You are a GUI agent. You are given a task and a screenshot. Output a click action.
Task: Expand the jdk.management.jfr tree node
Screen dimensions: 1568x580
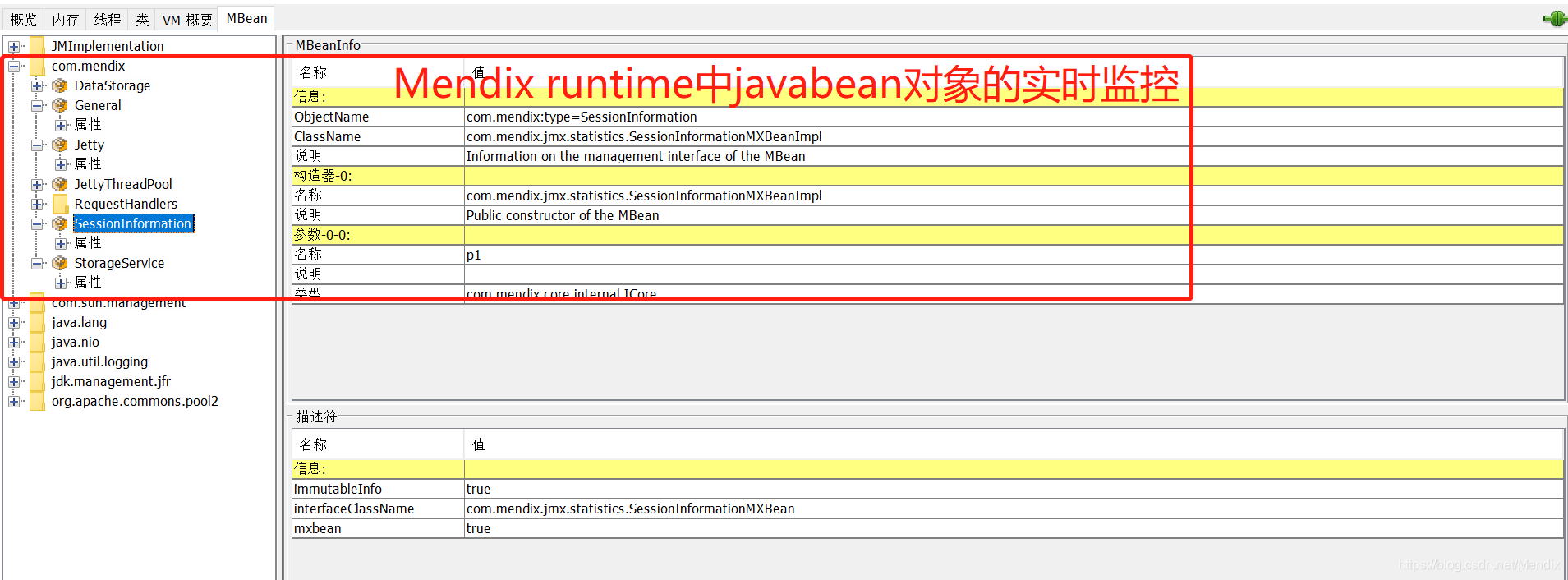14,382
